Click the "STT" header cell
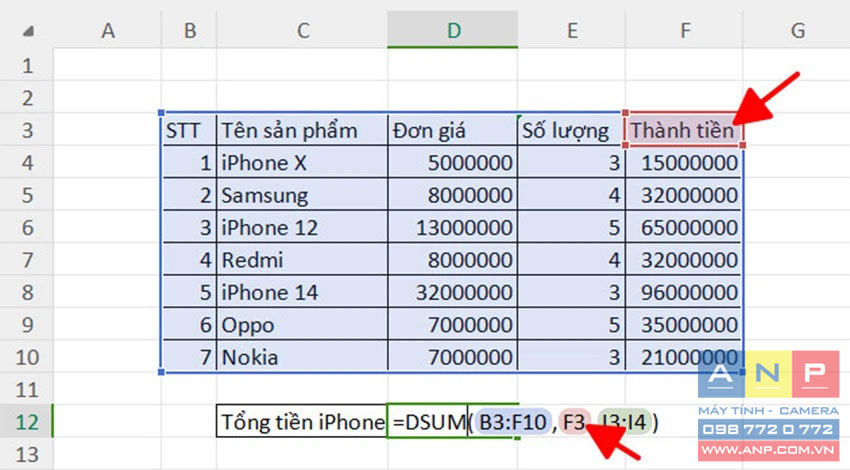This screenshot has height=470, width=850. (189, 130)
